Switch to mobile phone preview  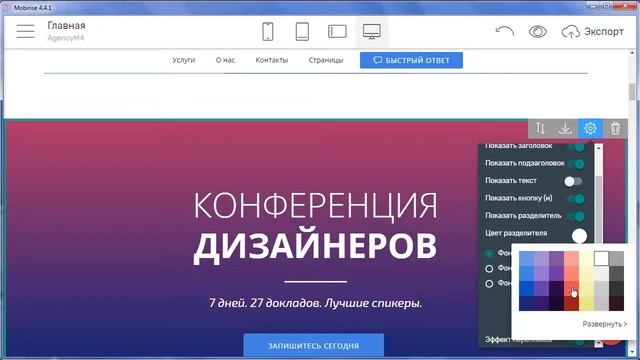tap(268, 31)
